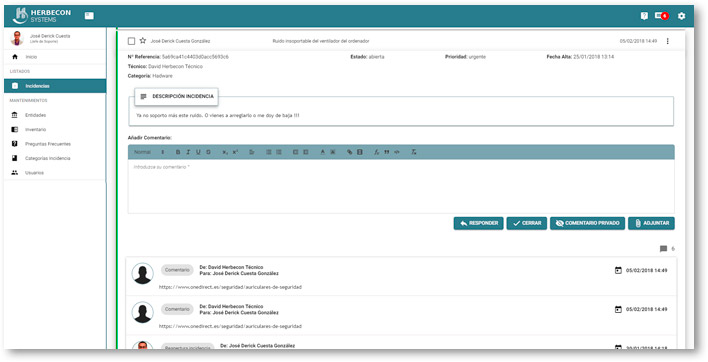Insert blockquote in comment editor
708x362 pixels.
point(387,152)
